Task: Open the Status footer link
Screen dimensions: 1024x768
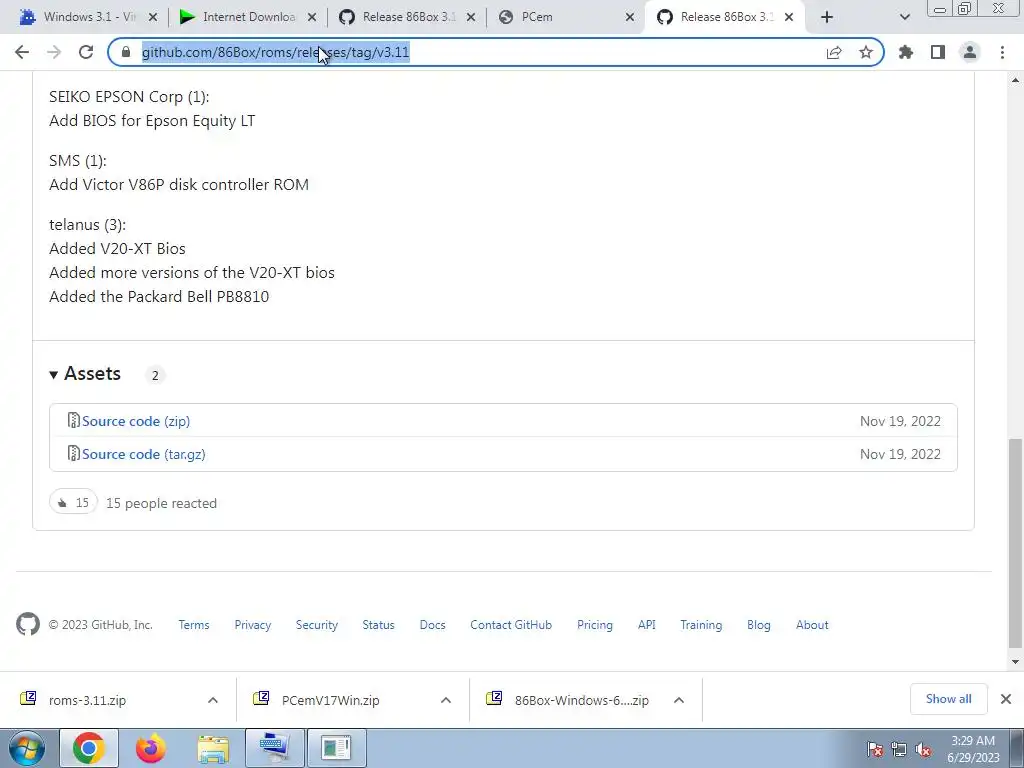Action: (x=379, y=625)
